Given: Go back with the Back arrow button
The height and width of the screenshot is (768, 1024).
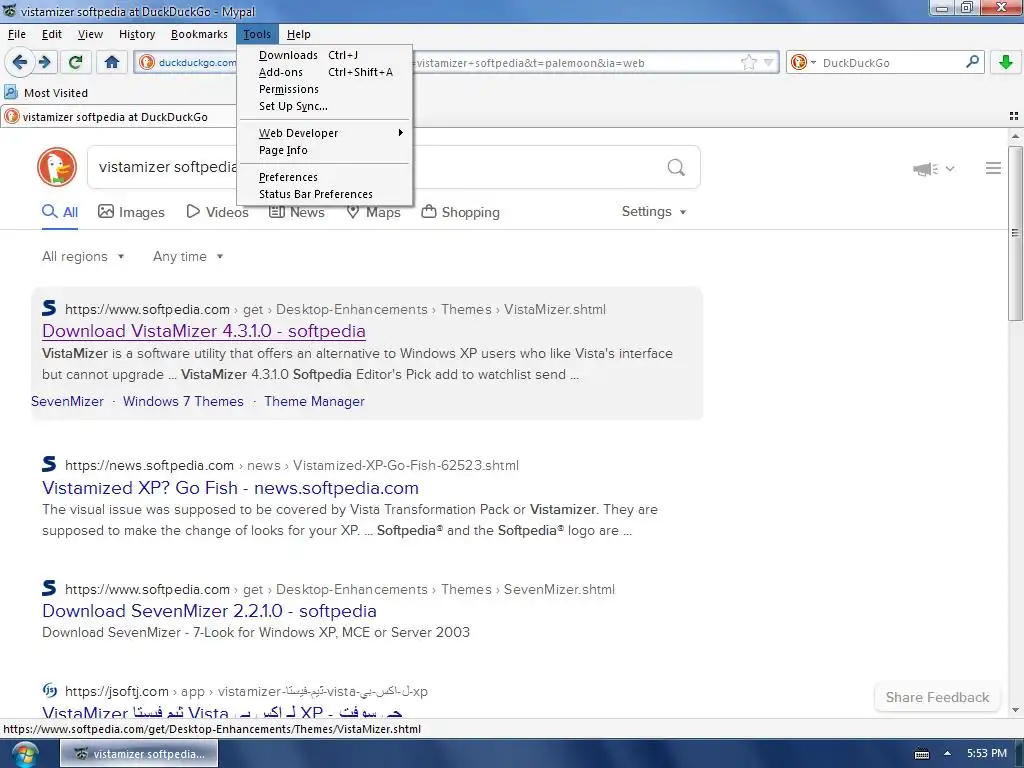Looking at the screenshot, I should pyautogui.click(x=20, y=63).
